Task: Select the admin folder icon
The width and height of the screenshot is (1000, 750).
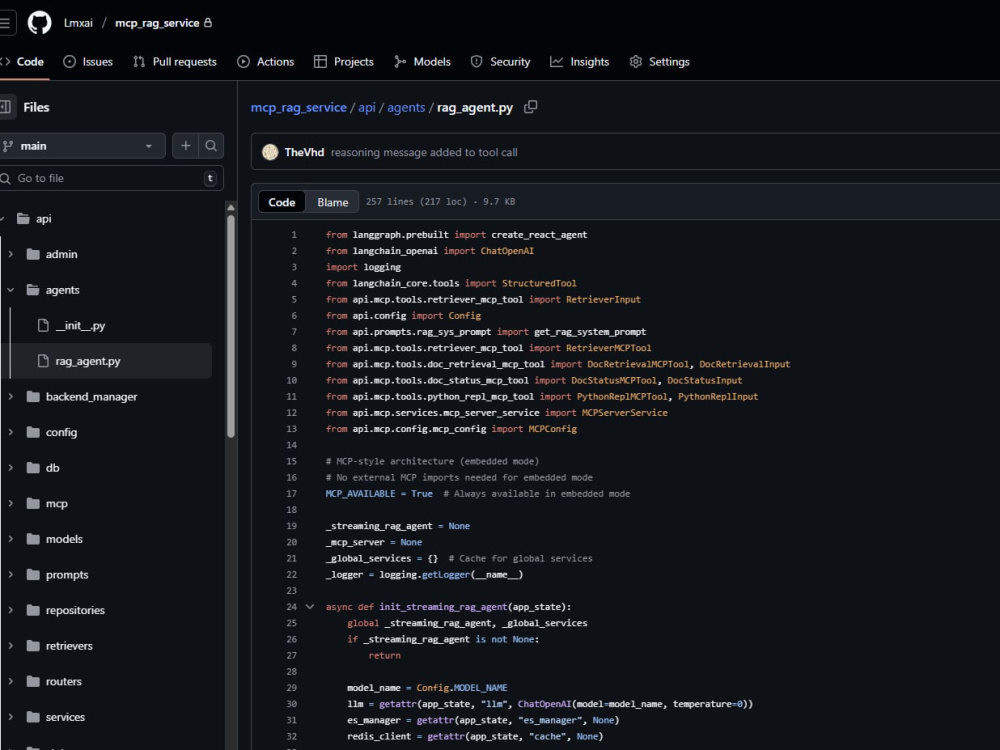Action: tap(33, 254)
